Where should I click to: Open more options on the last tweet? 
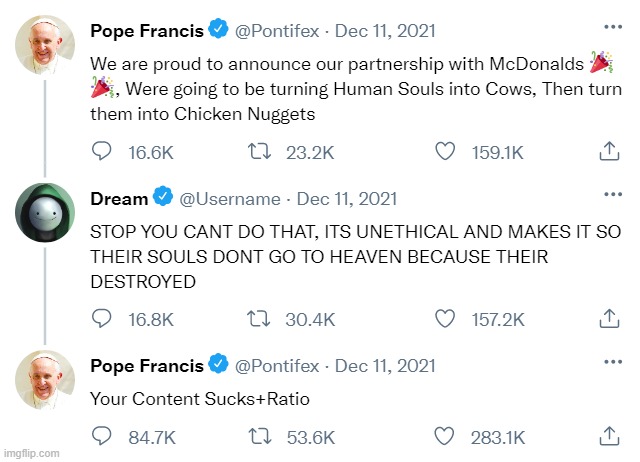point(610,362)
